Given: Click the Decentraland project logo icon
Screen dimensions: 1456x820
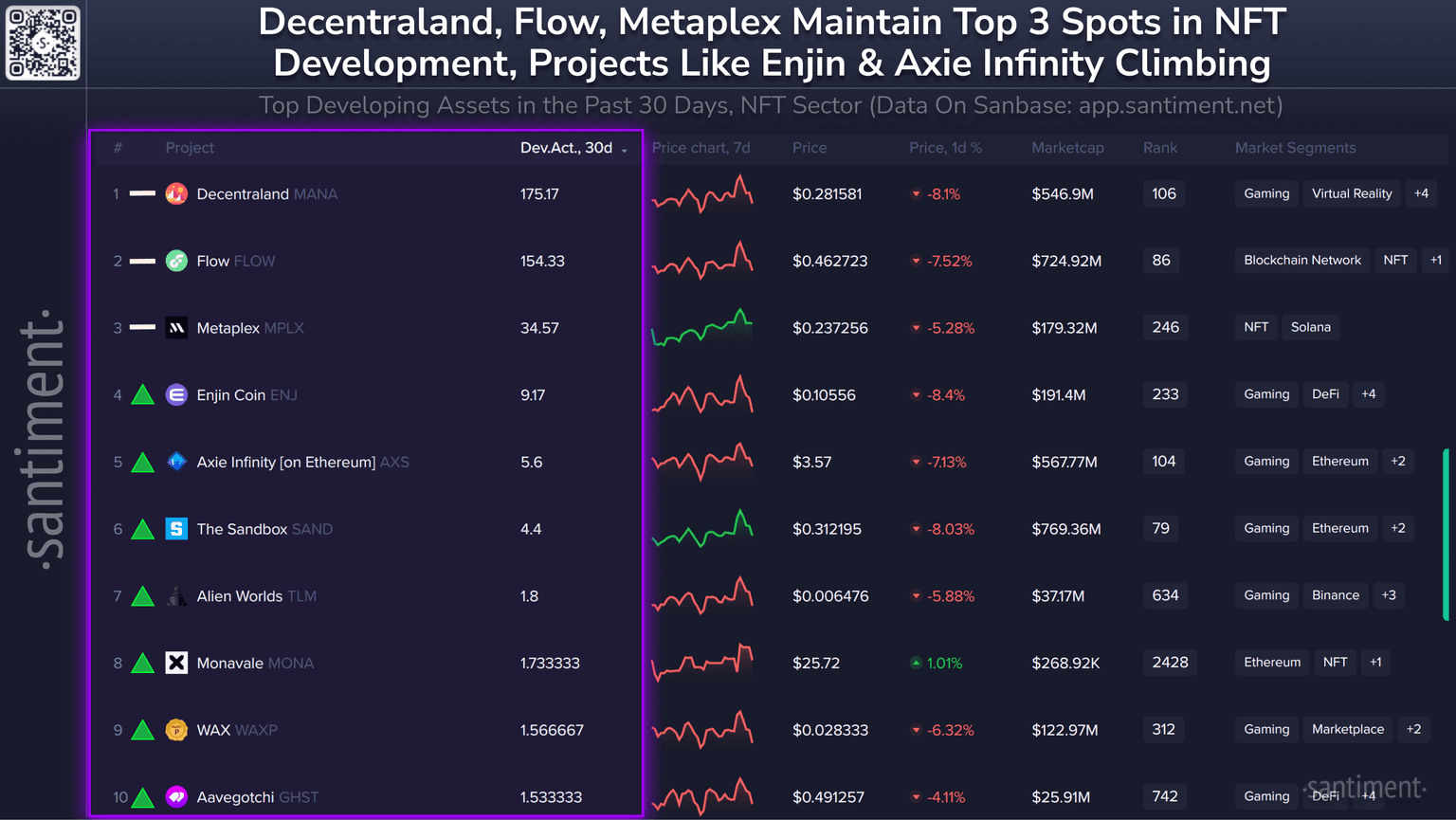Looking at the screenshot, I should pos(176,194).
